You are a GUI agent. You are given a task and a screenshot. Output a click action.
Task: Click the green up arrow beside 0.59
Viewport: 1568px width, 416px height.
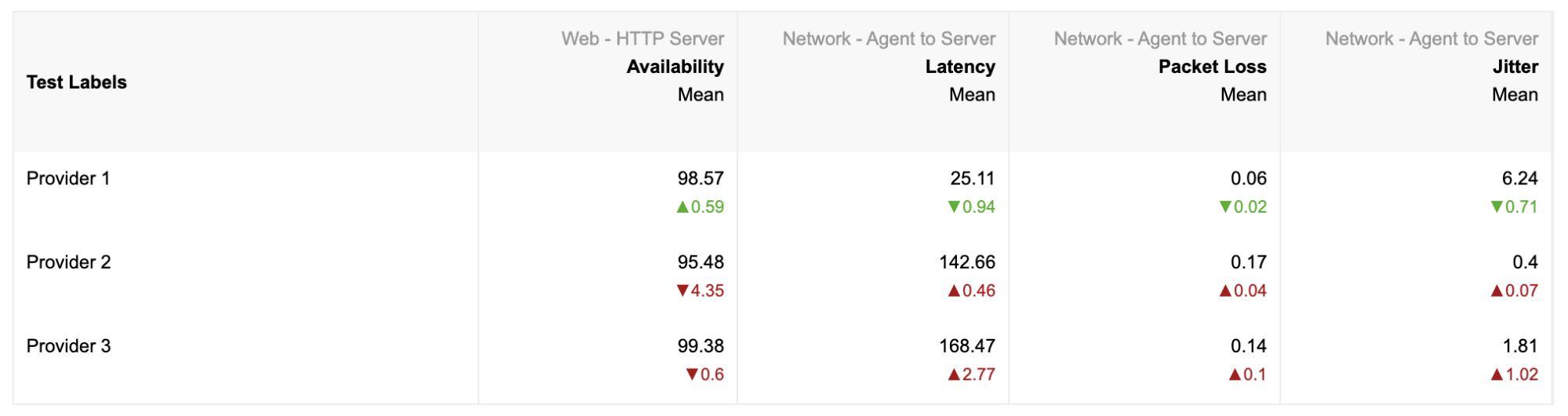point(682,207)
